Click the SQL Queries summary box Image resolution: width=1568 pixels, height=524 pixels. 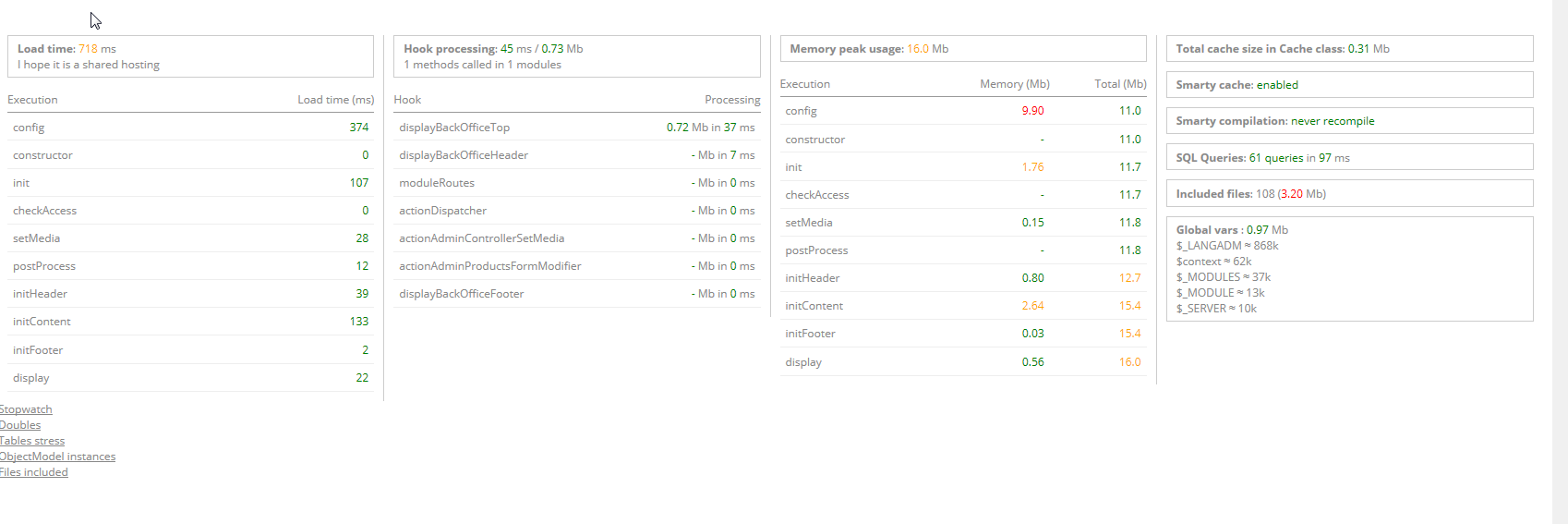coord(1349,158)
